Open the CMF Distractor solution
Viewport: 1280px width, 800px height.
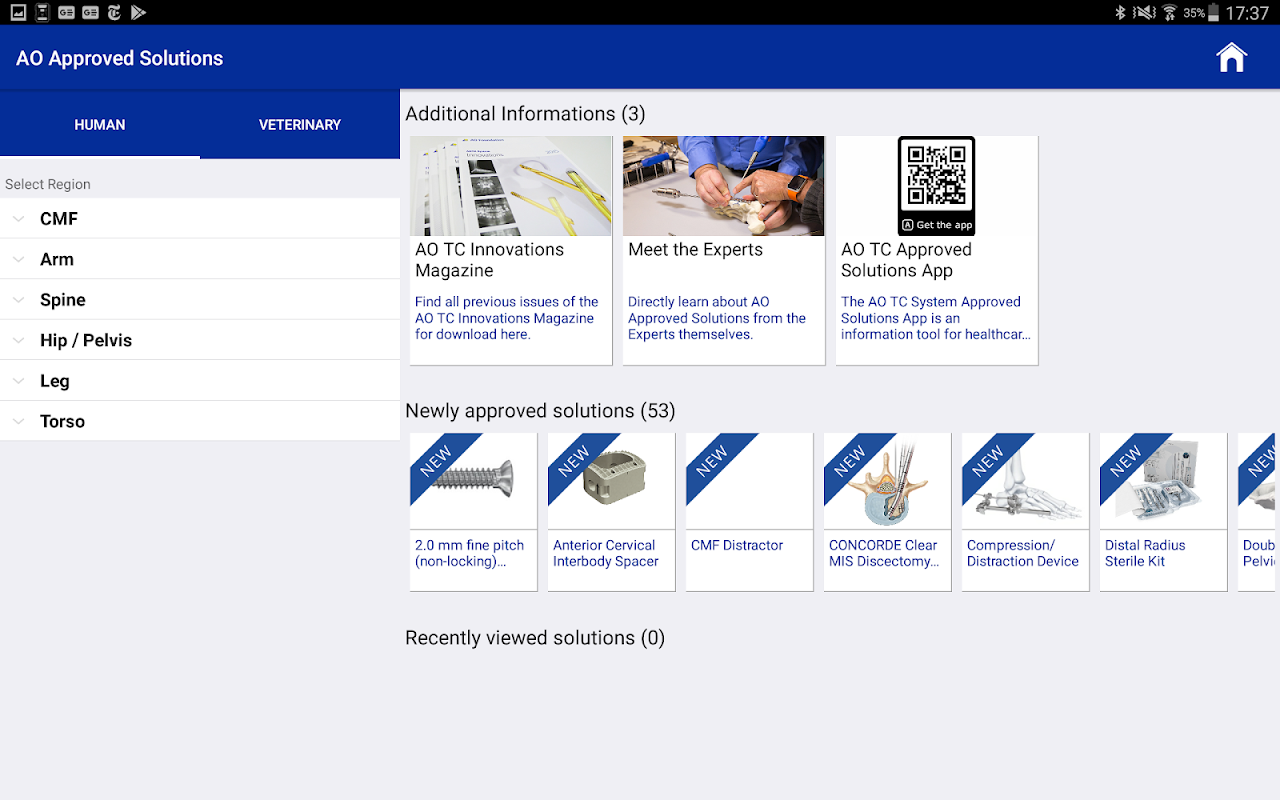click(749, 511)
